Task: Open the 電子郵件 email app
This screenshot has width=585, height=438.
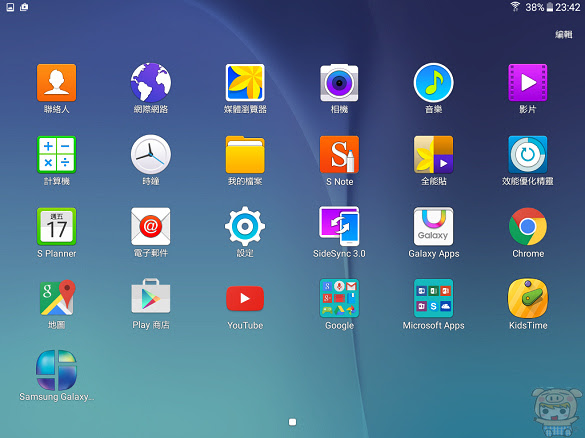Action: point(151,226)
